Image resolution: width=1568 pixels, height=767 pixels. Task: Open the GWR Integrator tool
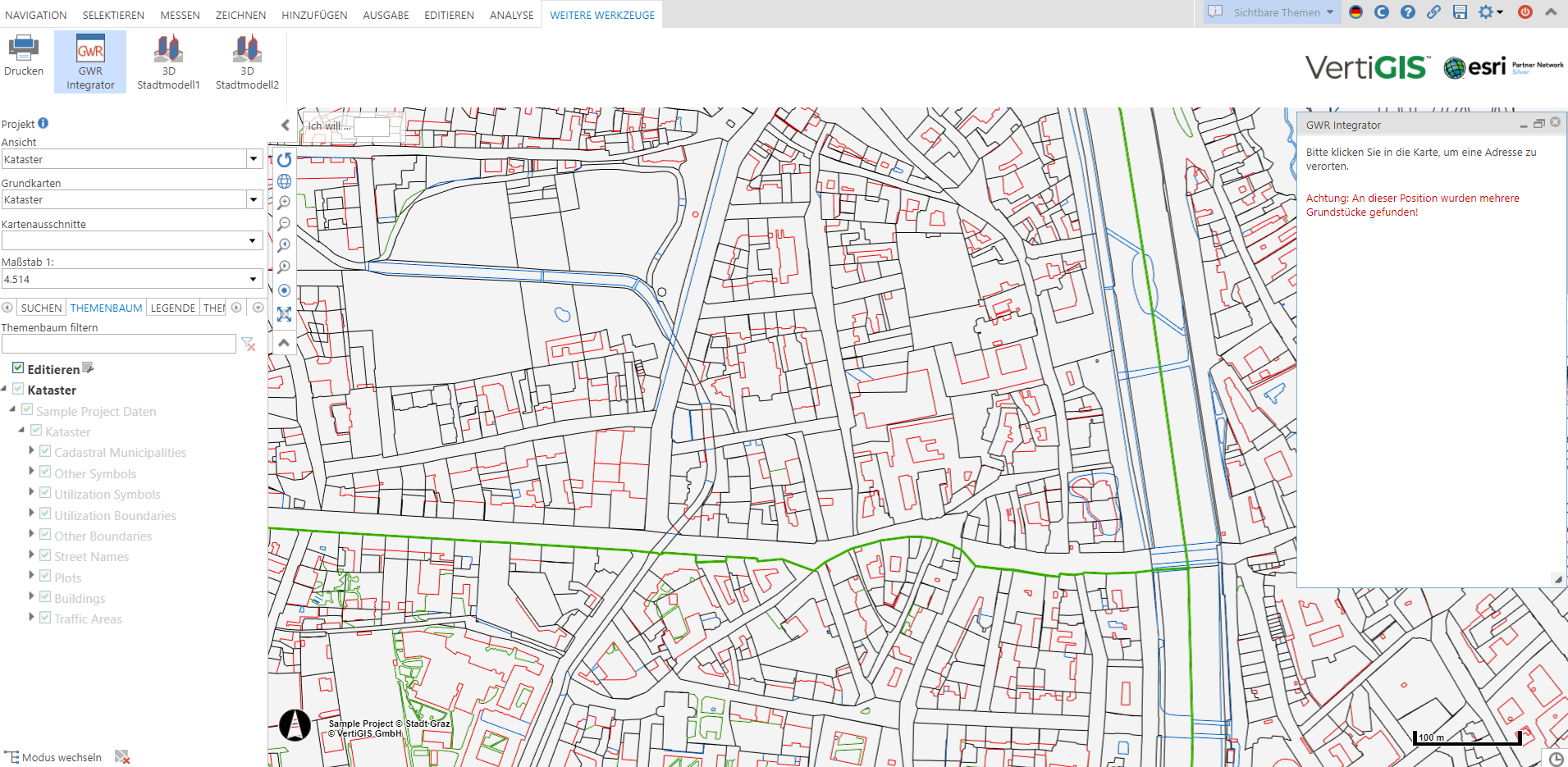click(90, 62)
